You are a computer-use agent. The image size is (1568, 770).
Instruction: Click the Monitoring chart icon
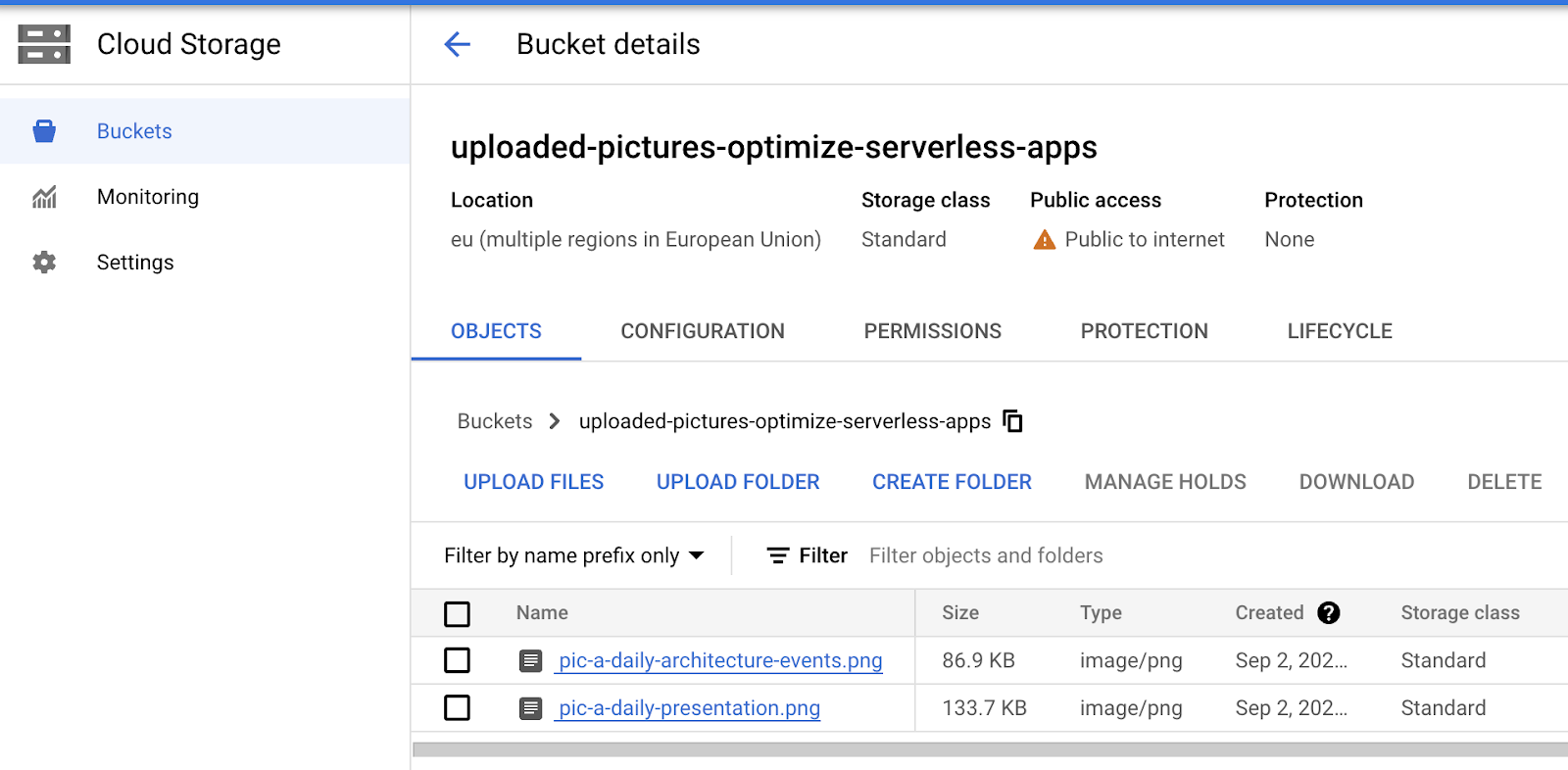click(44, 197)
